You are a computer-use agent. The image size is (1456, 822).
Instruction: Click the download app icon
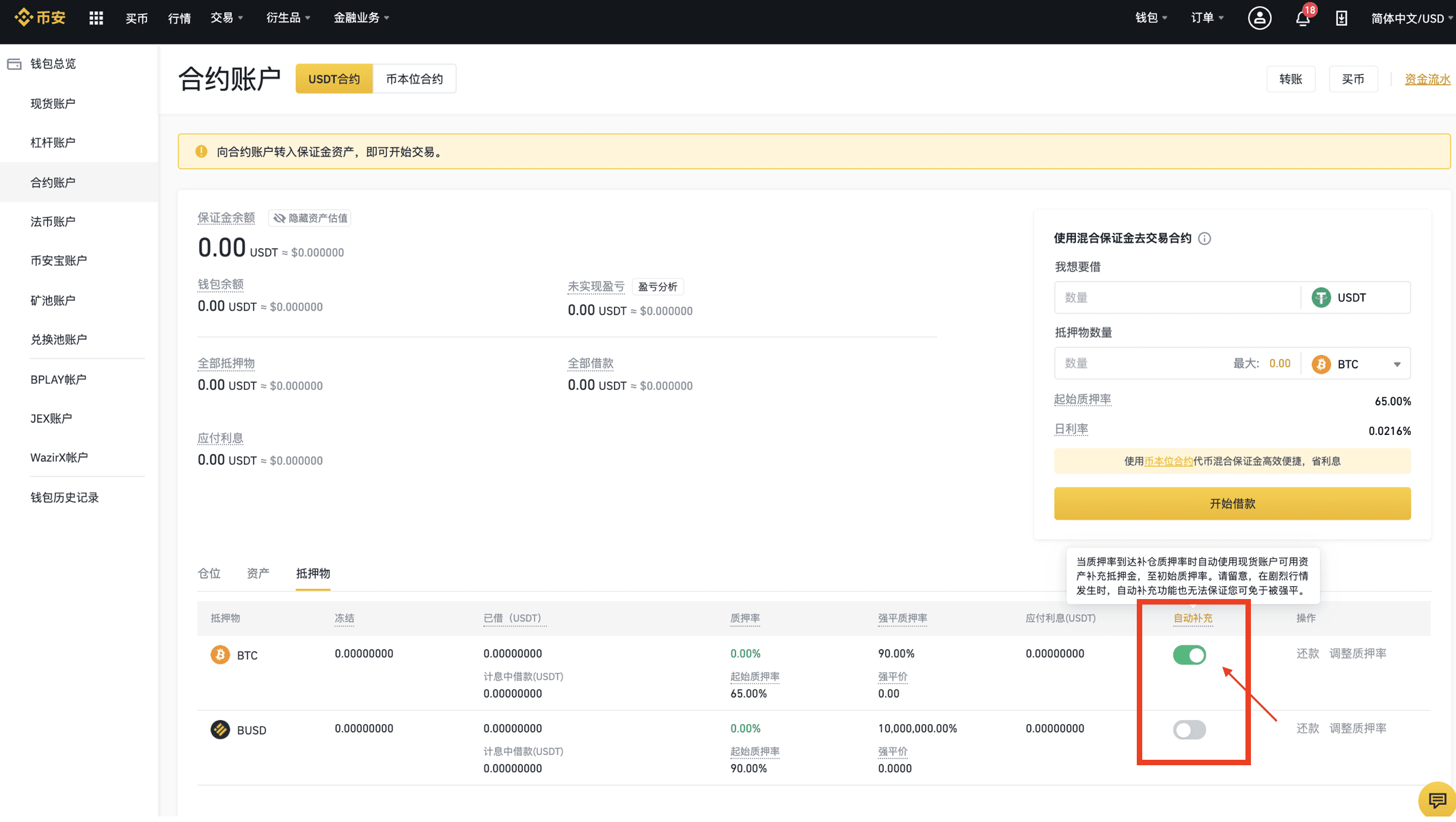1342,18
